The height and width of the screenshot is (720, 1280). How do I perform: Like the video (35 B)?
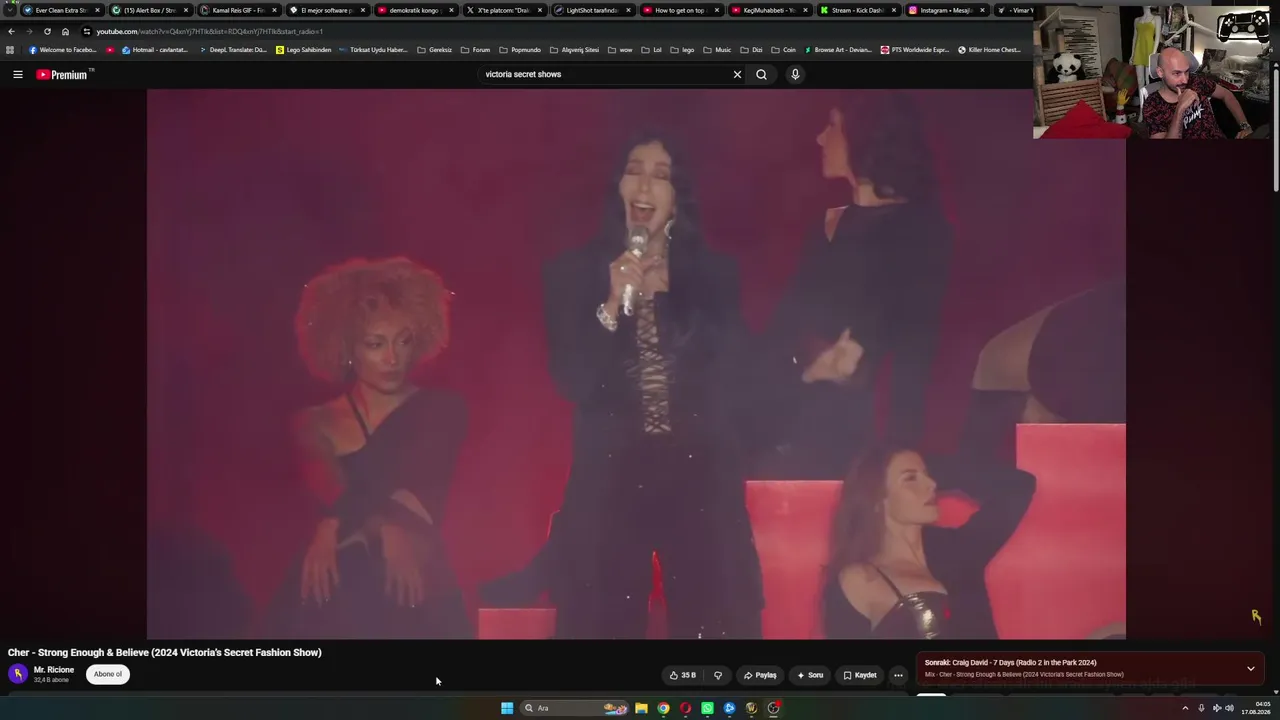683,675
